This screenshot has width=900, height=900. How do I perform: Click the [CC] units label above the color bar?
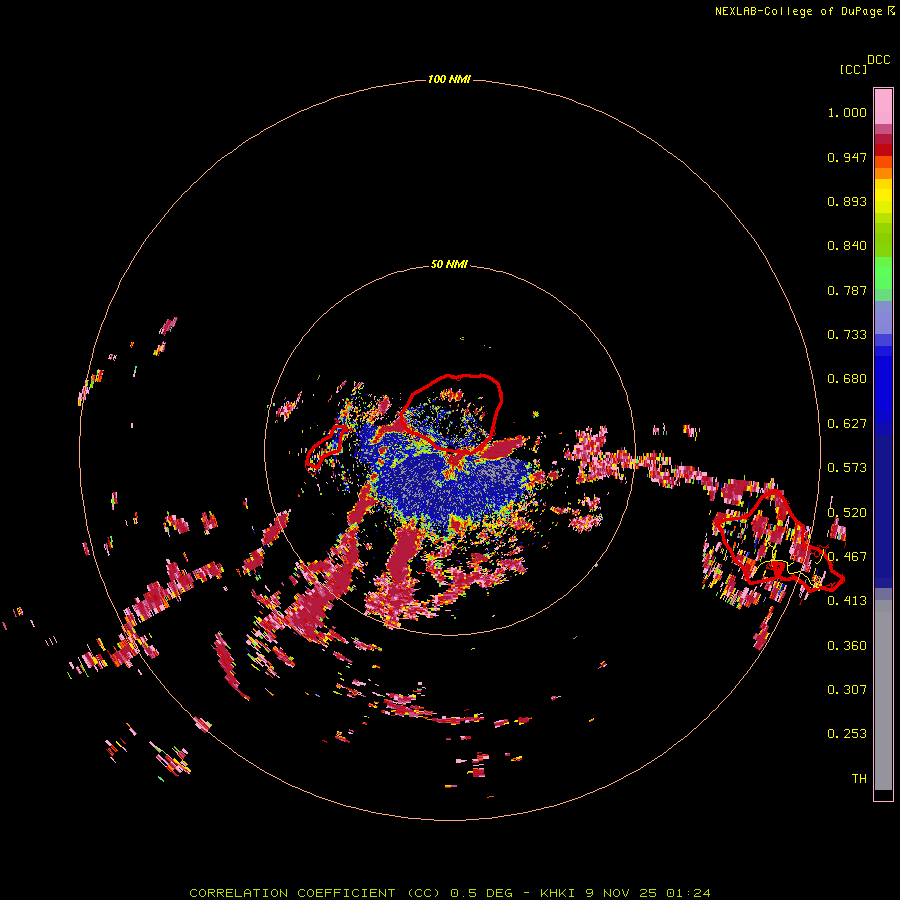click(853, 69)
